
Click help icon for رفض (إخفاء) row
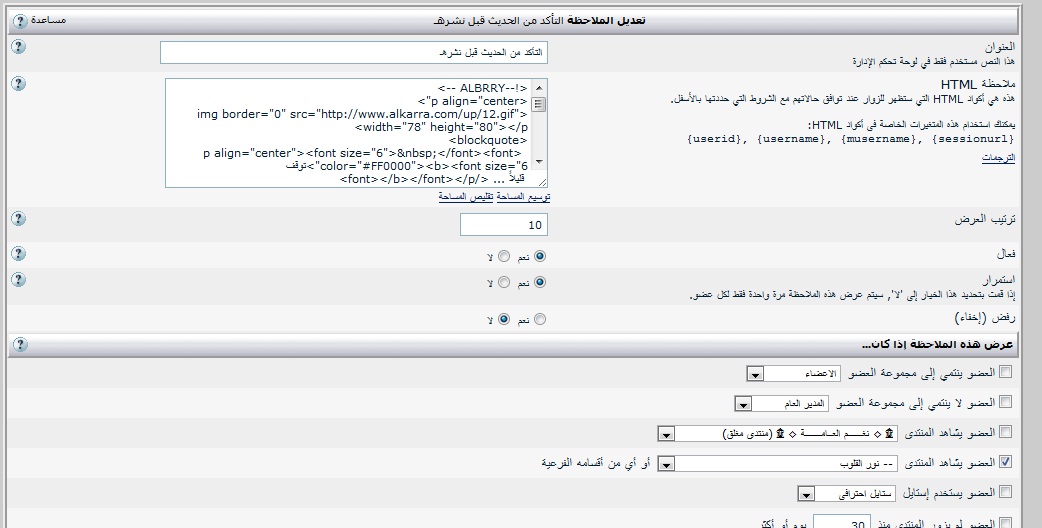[17, 318]
